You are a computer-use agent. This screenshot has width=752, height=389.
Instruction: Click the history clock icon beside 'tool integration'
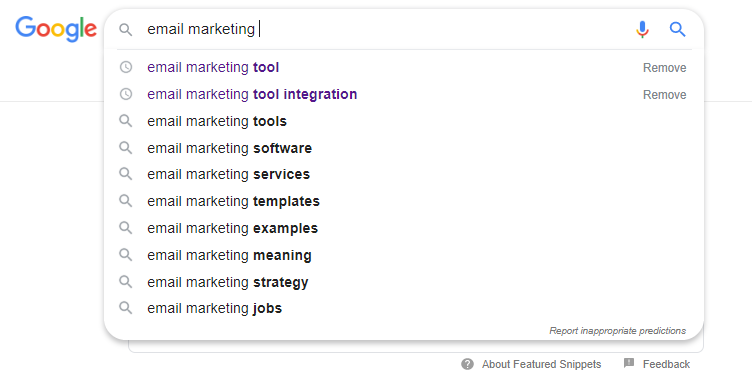pyautogui.click(x=126, y=94)
